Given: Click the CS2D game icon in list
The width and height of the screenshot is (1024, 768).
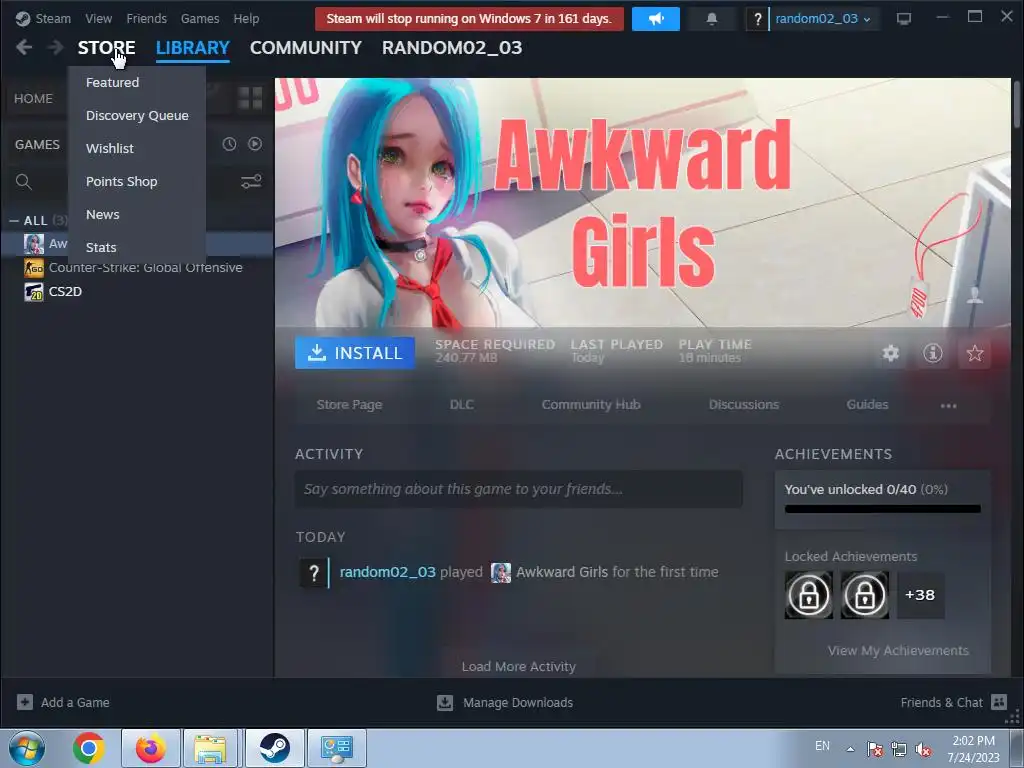Looking at the screenshot, I should pos(34,291).
